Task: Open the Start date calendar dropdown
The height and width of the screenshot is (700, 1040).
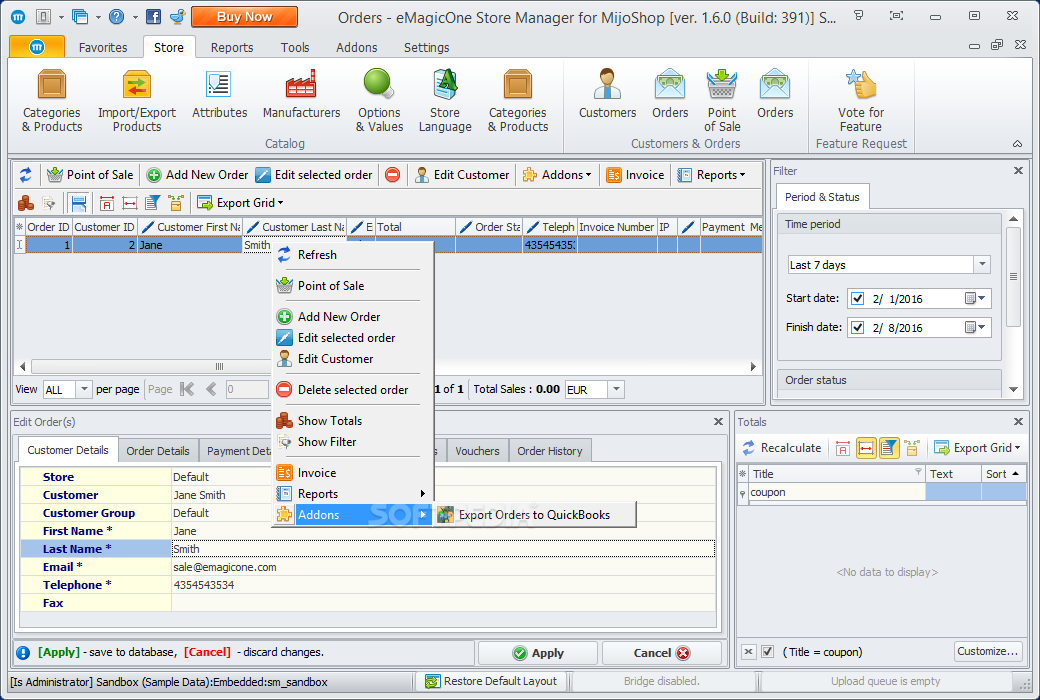Action: (x=975, y=299)
